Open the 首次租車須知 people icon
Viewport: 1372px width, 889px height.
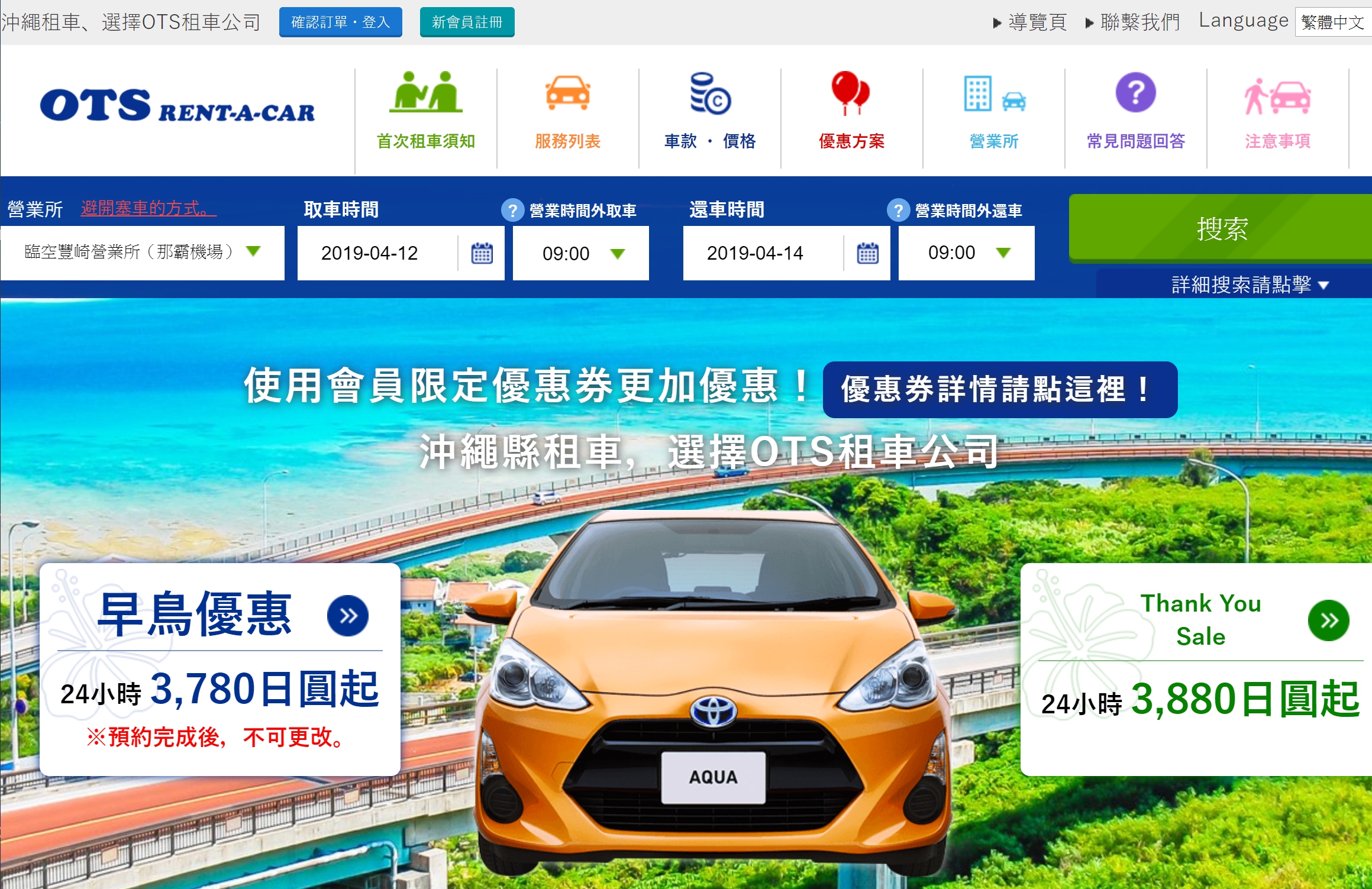[425, 92]
